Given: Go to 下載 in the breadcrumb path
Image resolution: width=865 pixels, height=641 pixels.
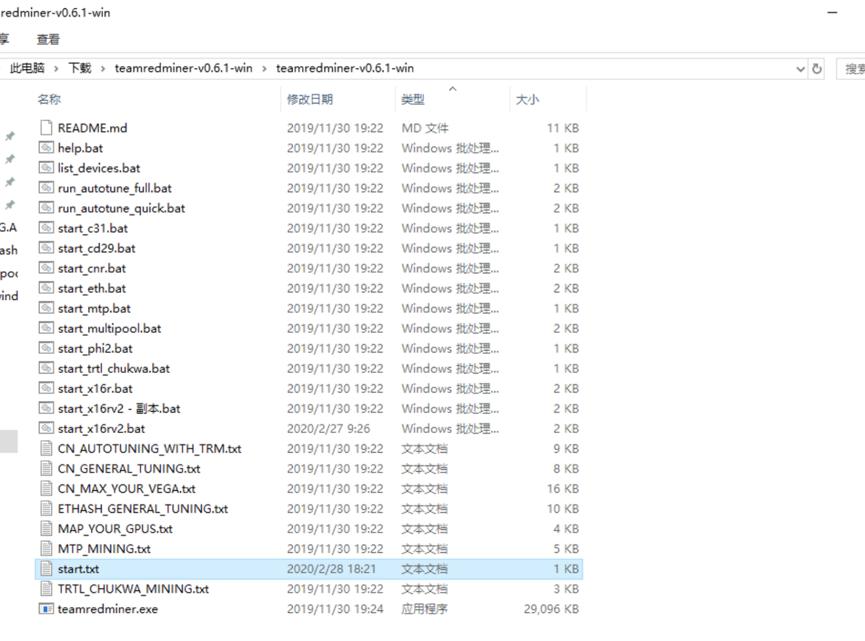Looking at the screenshot, I should (80, 68).
